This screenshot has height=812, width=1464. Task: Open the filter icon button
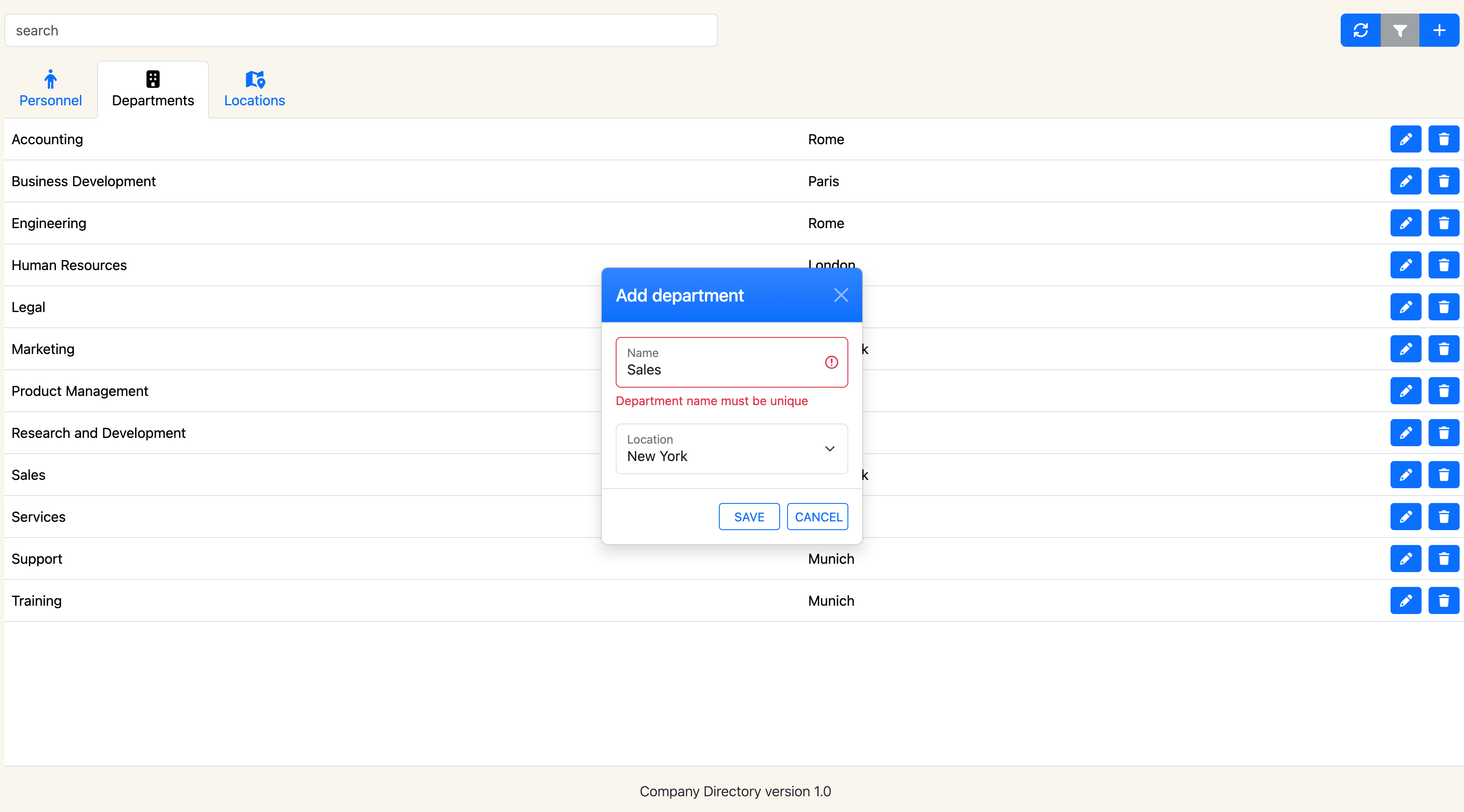[1400, 31]
